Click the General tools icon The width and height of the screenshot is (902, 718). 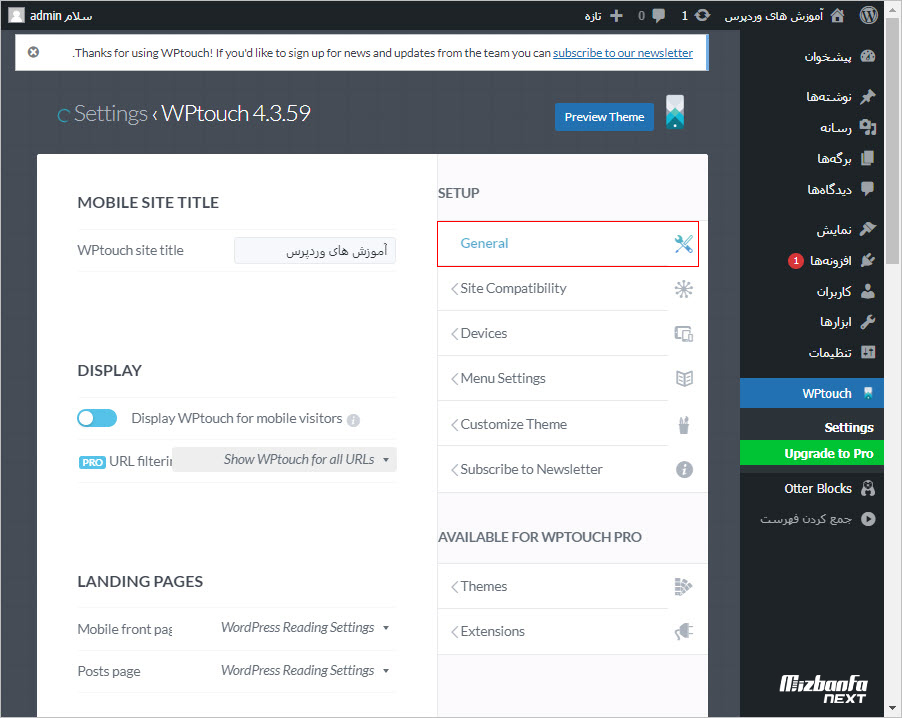point(683,244)
